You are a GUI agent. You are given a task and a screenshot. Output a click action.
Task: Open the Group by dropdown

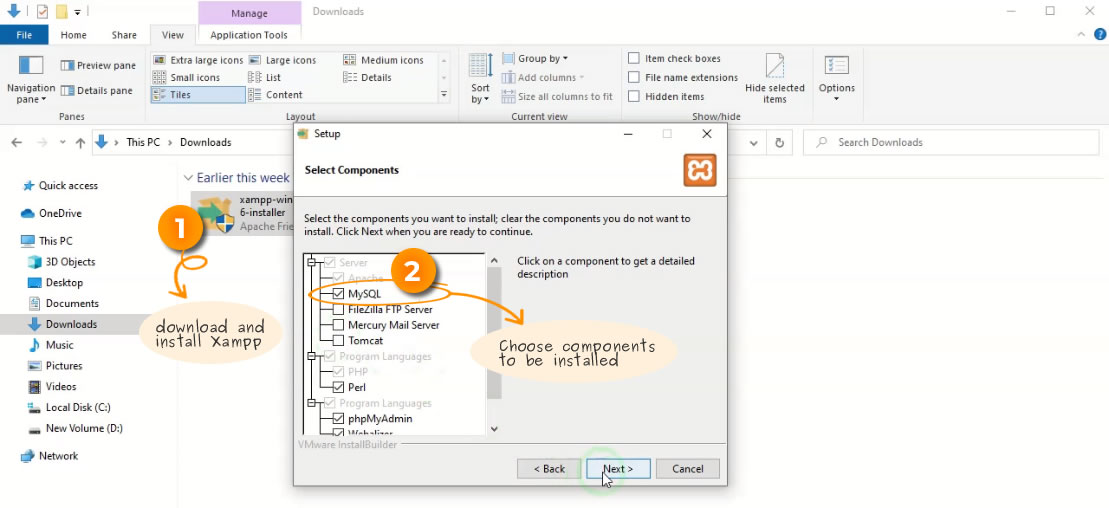click(535, 59)
